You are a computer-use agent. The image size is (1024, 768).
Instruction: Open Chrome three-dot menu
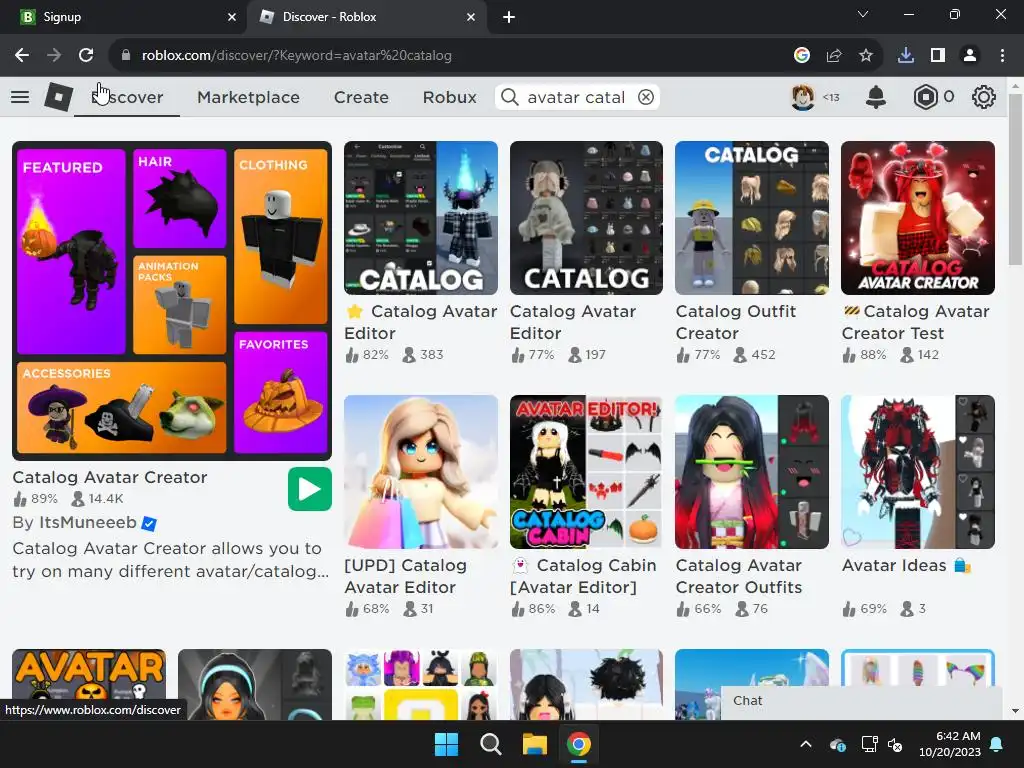click(x=1002, y=56)
